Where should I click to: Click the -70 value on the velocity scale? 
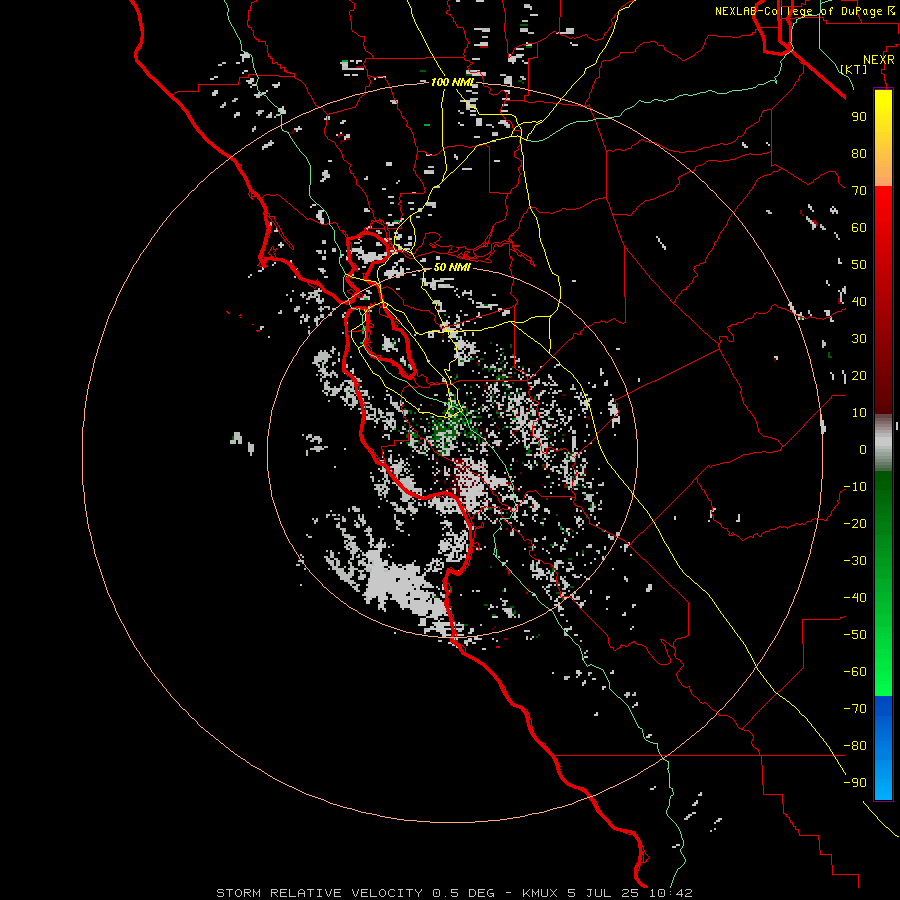pos(855,709)
